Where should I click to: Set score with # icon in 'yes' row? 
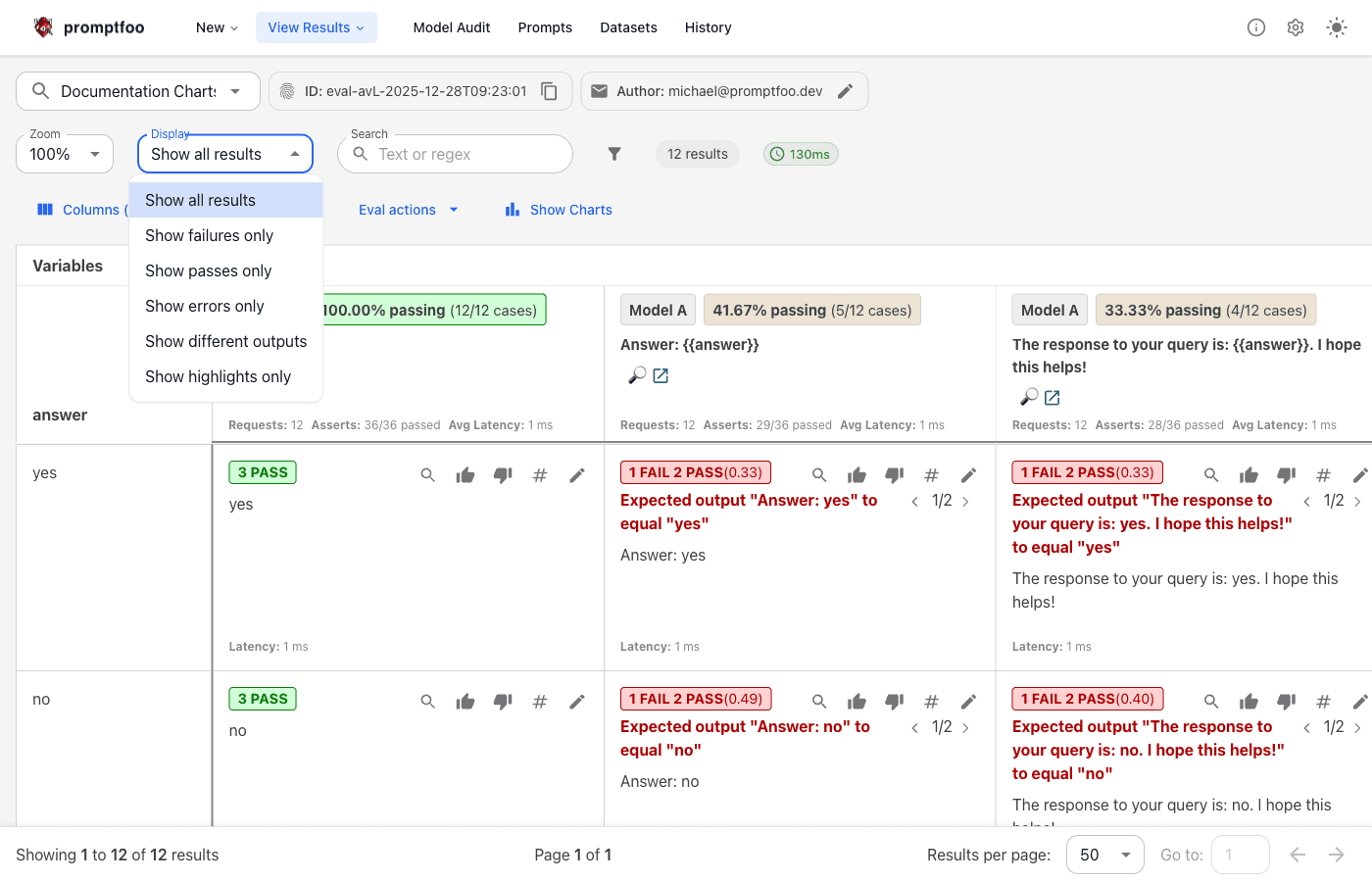[x=540, y=475]
